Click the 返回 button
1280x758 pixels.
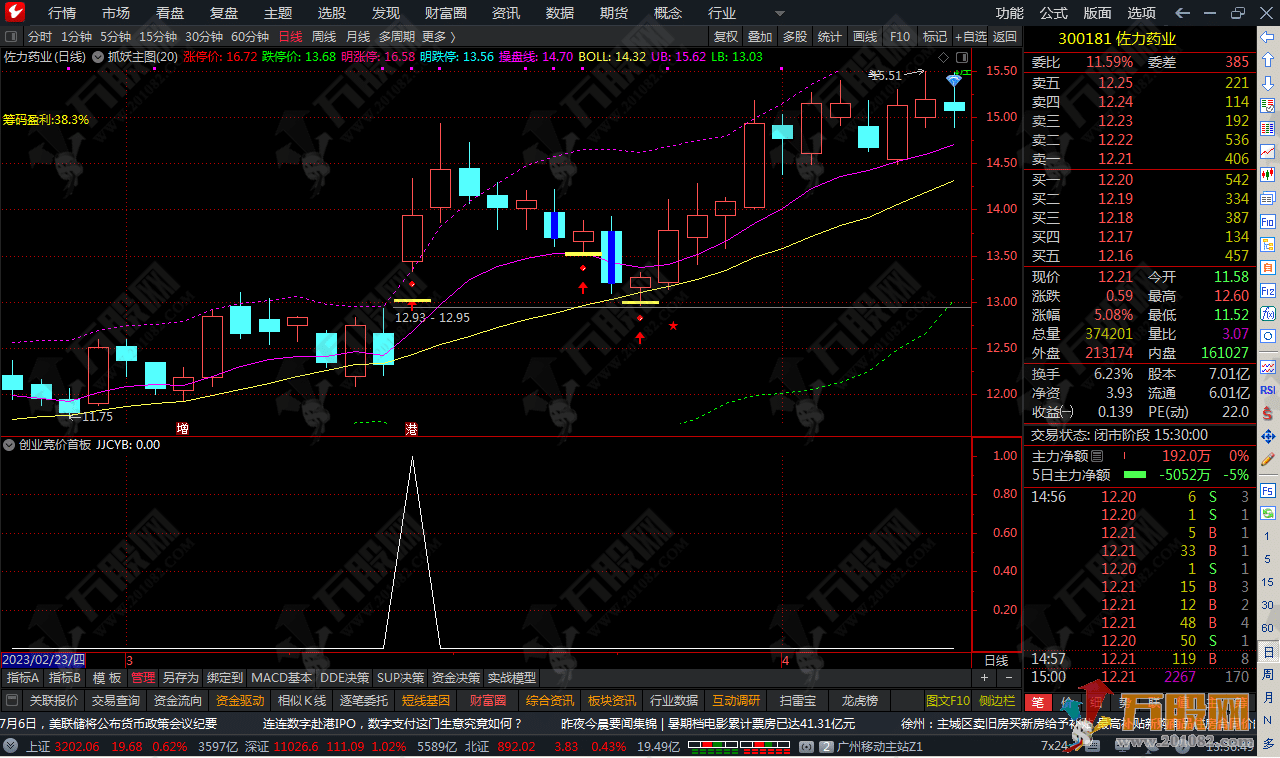1005,36
